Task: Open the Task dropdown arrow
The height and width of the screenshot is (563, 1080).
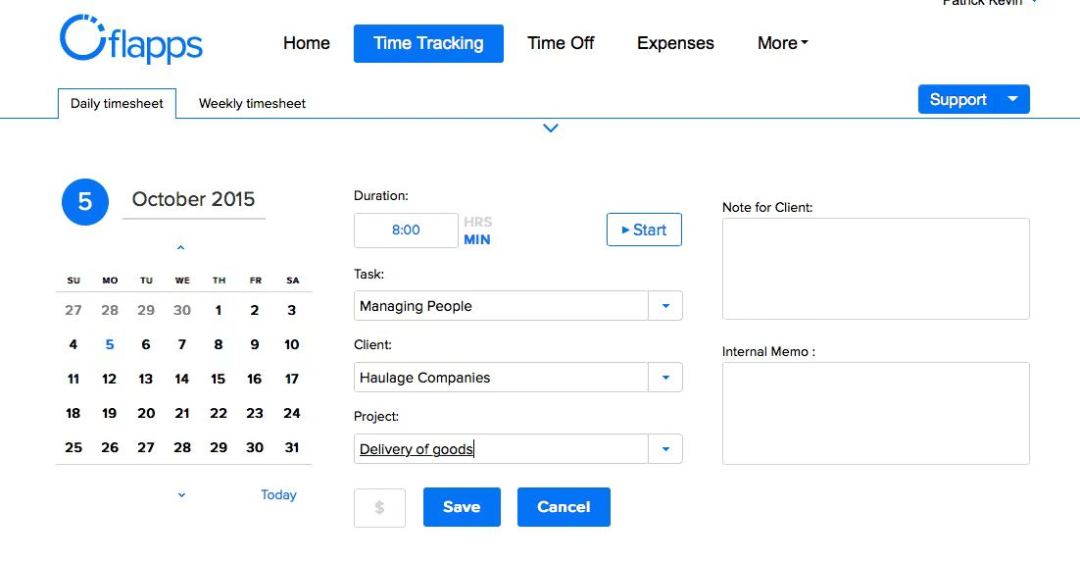Action: (665, 306)
